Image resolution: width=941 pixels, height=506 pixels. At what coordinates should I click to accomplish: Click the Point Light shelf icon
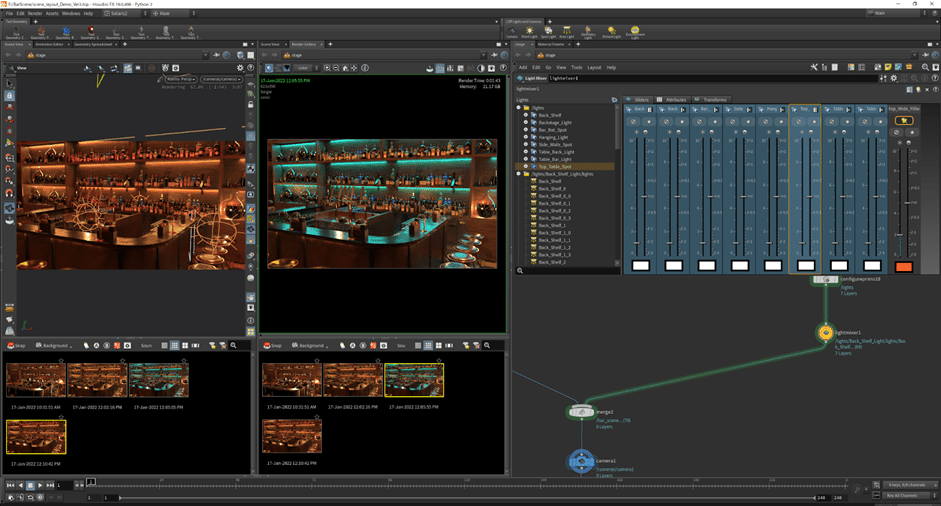pos(529,32)
